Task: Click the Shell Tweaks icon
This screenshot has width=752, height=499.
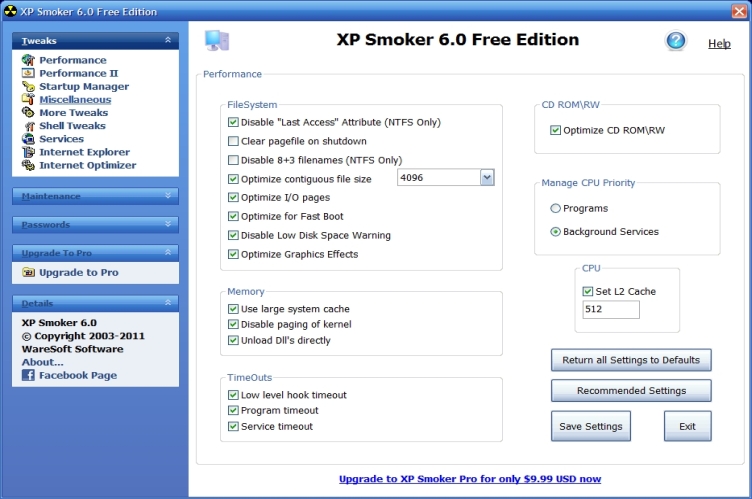Action: [29, 126]
